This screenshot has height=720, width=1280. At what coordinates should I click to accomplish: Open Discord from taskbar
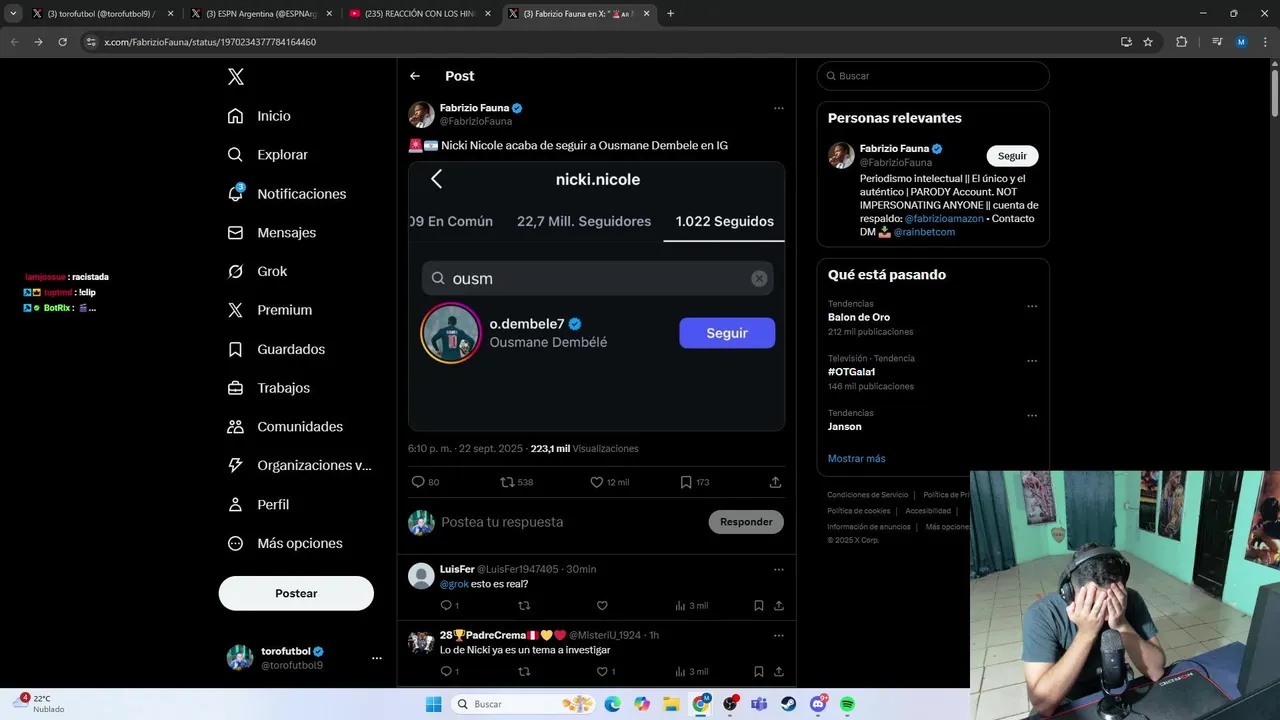[x=818, y=704]
